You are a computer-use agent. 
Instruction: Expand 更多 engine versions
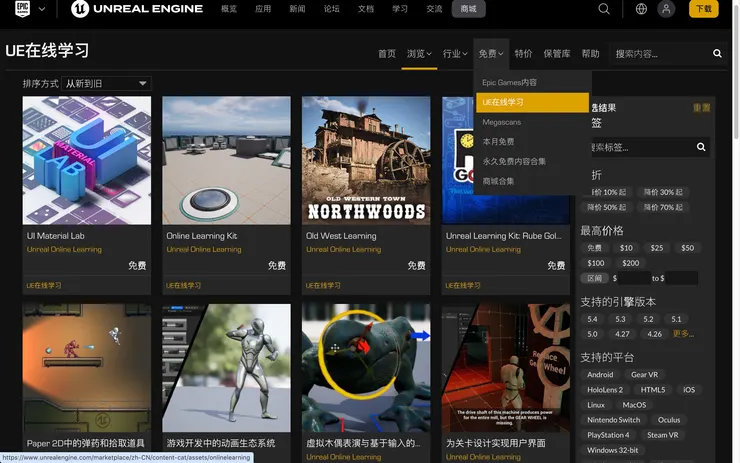683,334
